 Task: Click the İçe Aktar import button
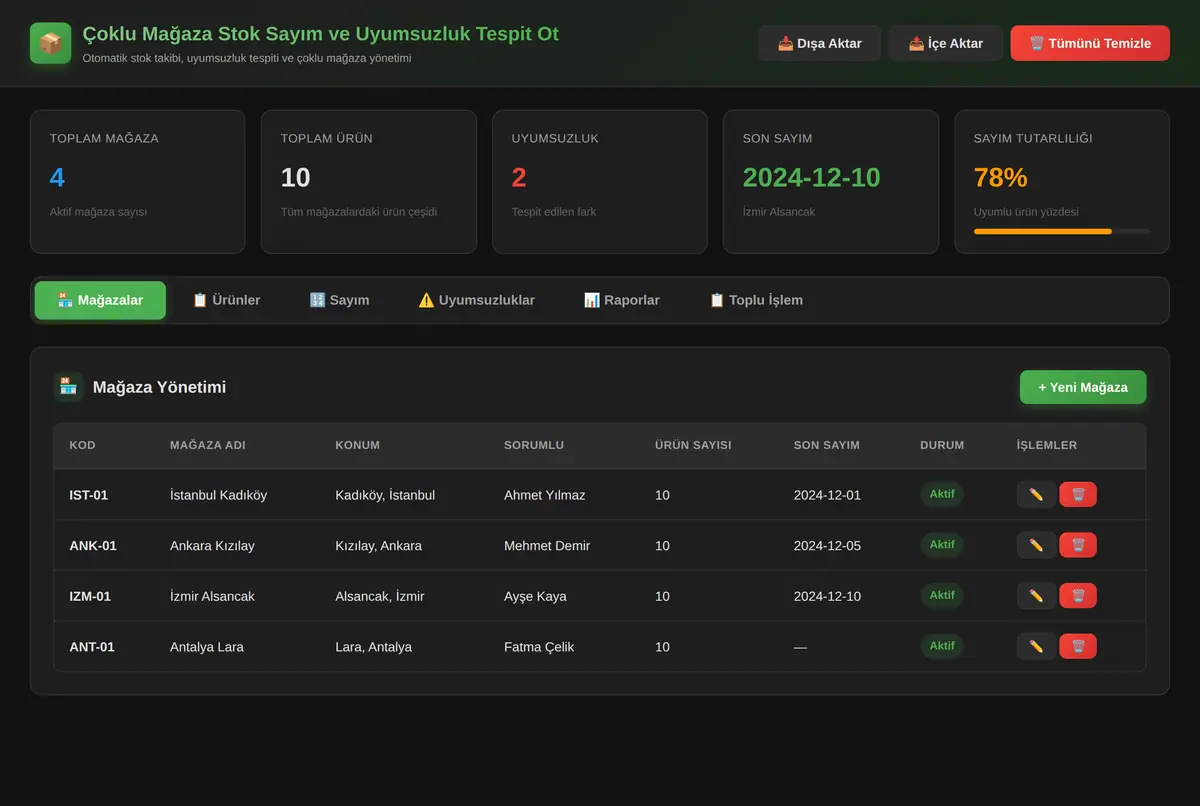tap(945, 43)
